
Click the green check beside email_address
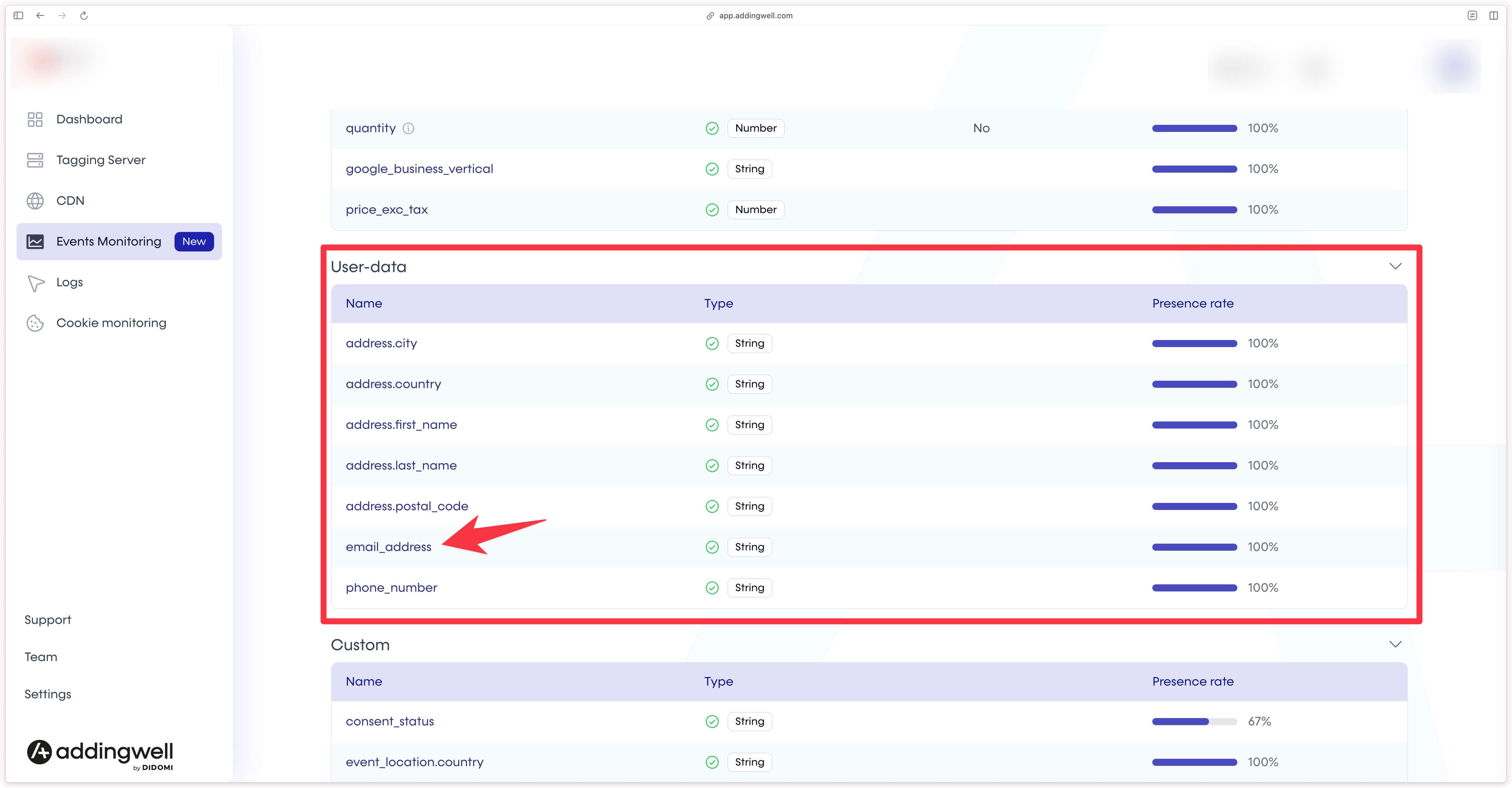pos(712,546)
